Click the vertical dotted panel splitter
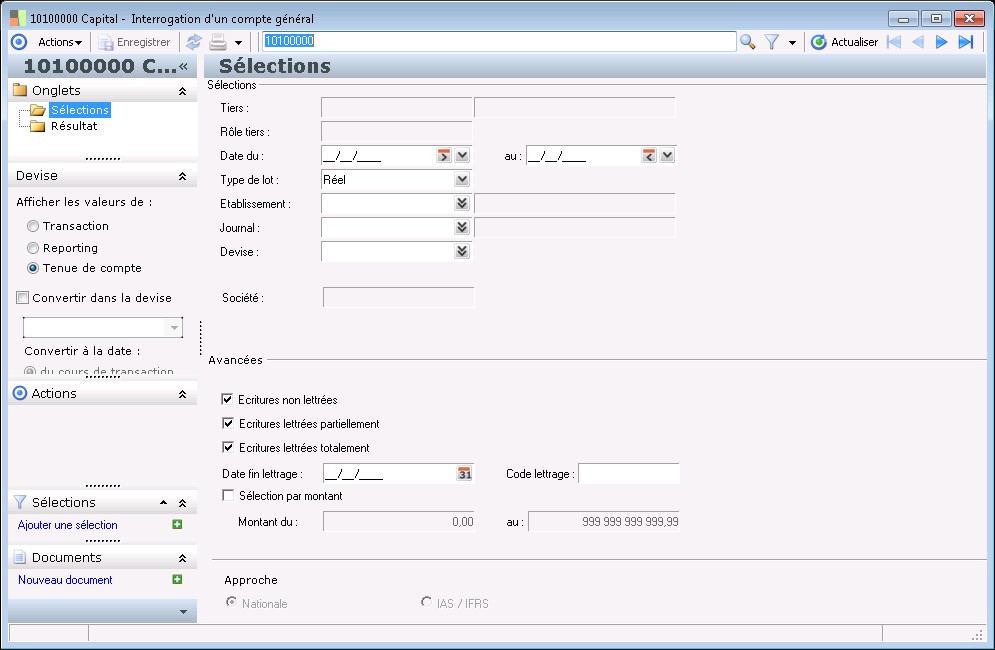 tap(201, 338)
